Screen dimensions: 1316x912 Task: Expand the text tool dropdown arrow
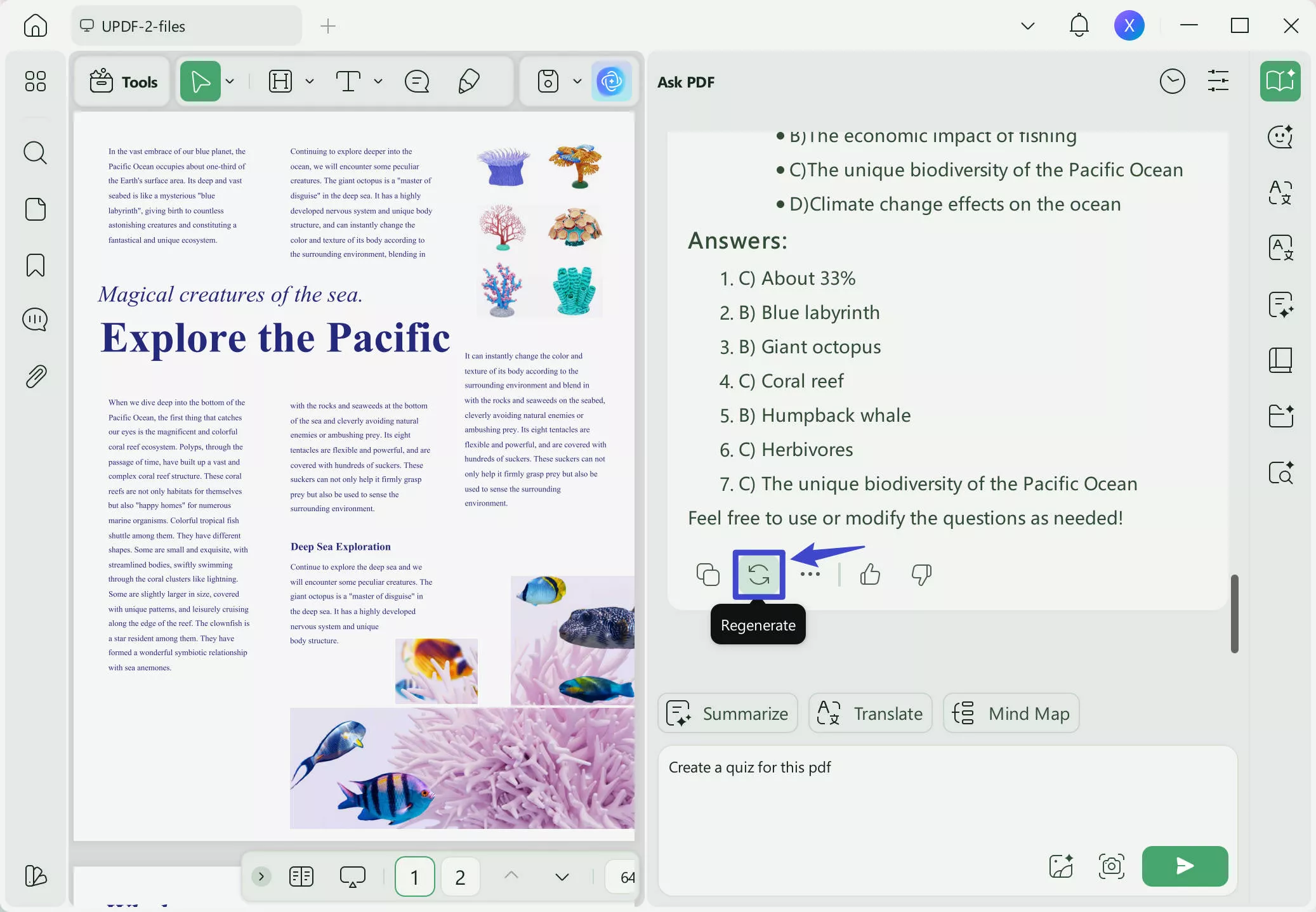tap(378, 81)
